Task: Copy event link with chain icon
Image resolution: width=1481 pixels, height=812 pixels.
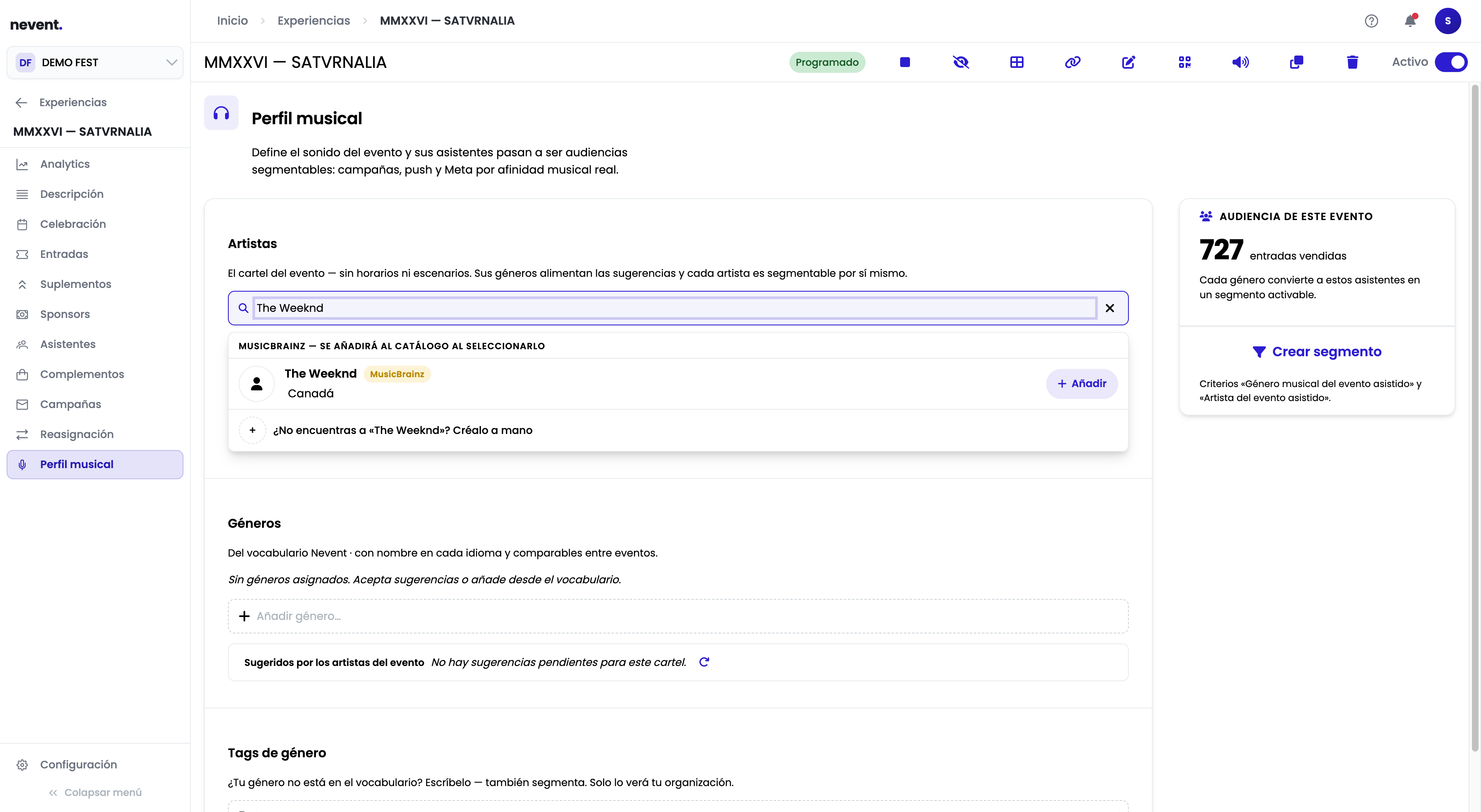Action: 1073,62
